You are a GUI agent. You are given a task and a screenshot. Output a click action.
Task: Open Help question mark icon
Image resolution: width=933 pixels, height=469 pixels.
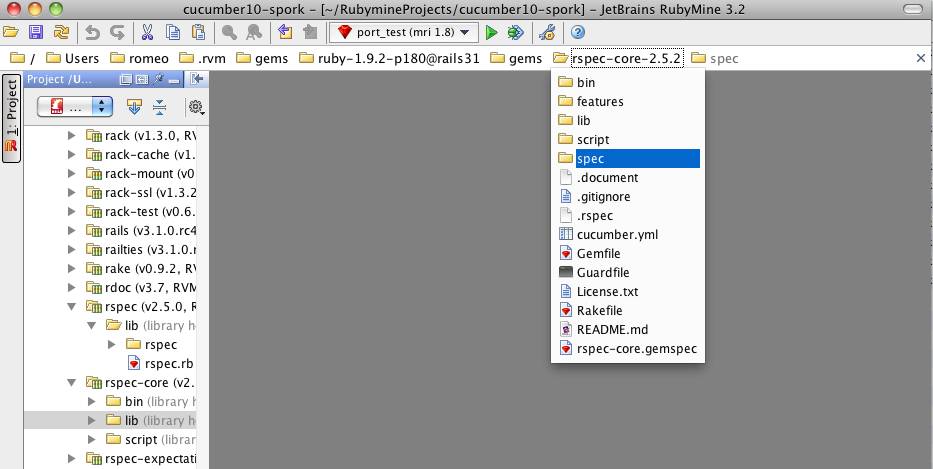(578, 32)
